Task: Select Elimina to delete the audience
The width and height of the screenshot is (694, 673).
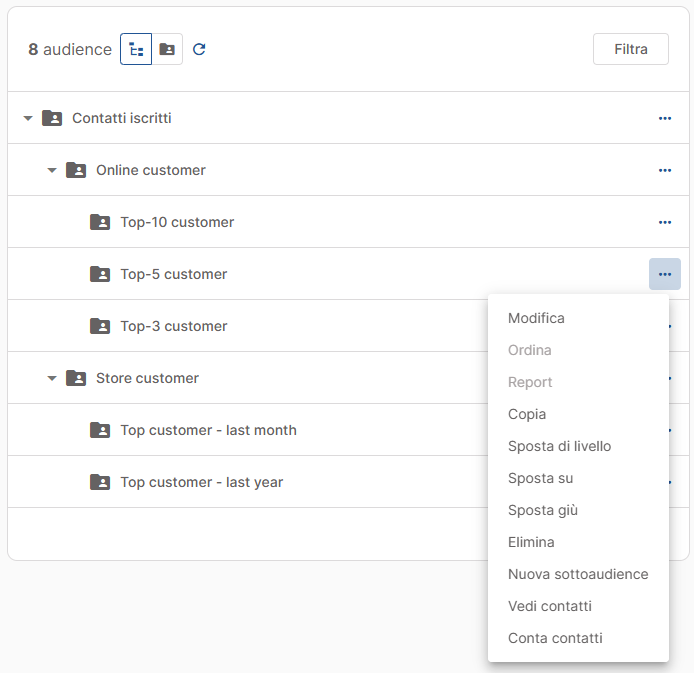Action: pyautogui.click(x=531, y=542)
